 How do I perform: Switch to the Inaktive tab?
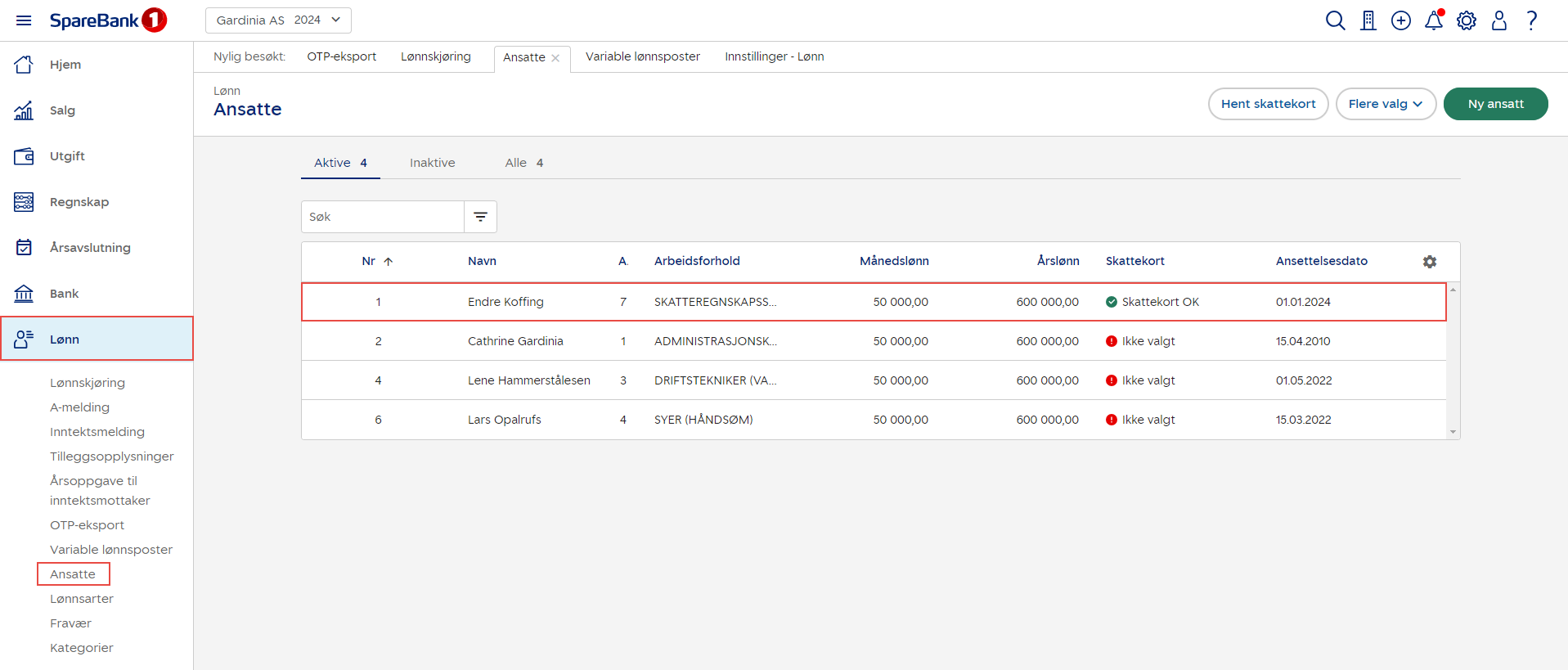coord(432,163)
